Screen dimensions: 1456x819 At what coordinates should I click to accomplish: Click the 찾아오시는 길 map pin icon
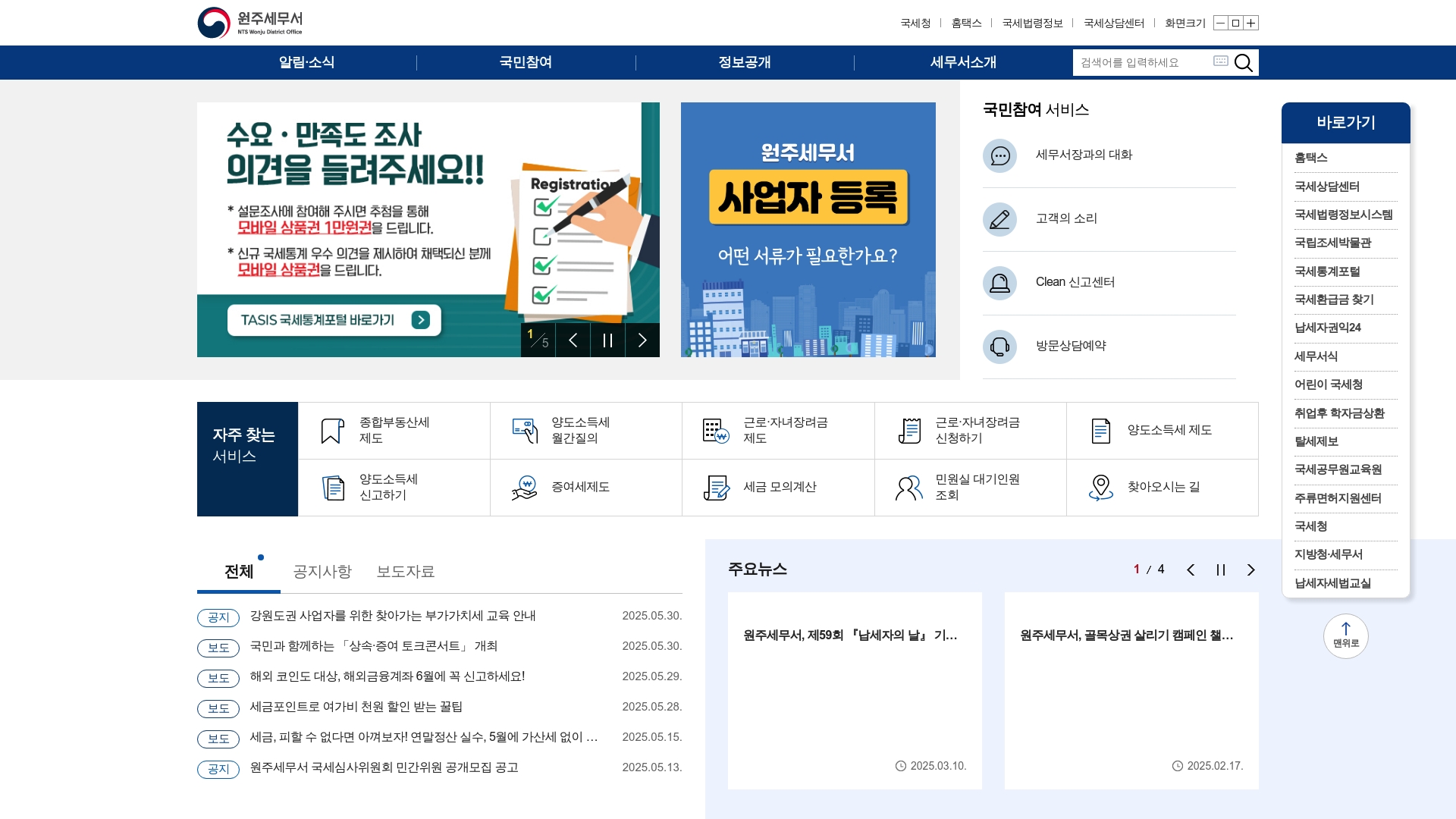click(1100, 488)
